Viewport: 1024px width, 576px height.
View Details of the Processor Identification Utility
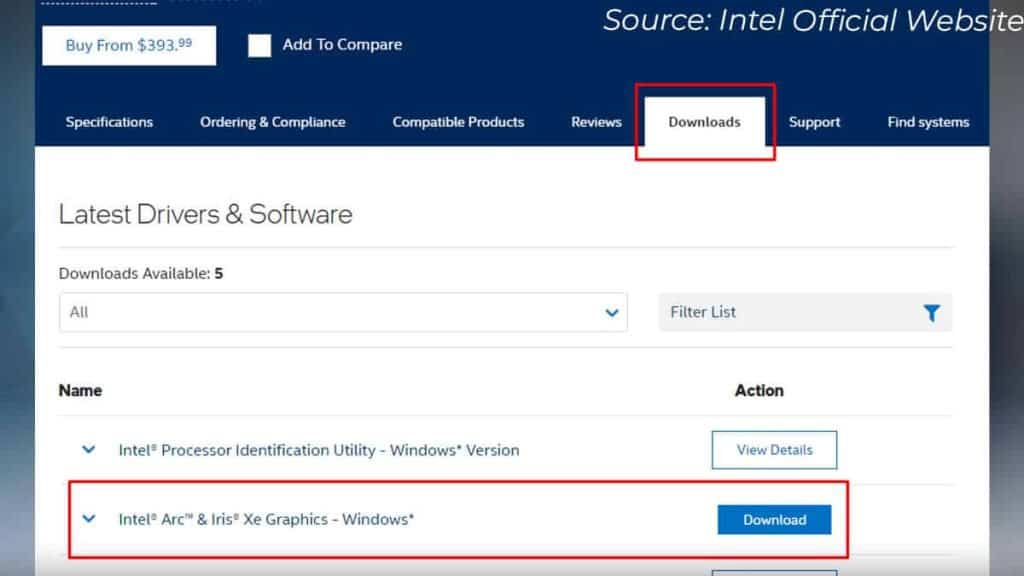tap(774, 450)
